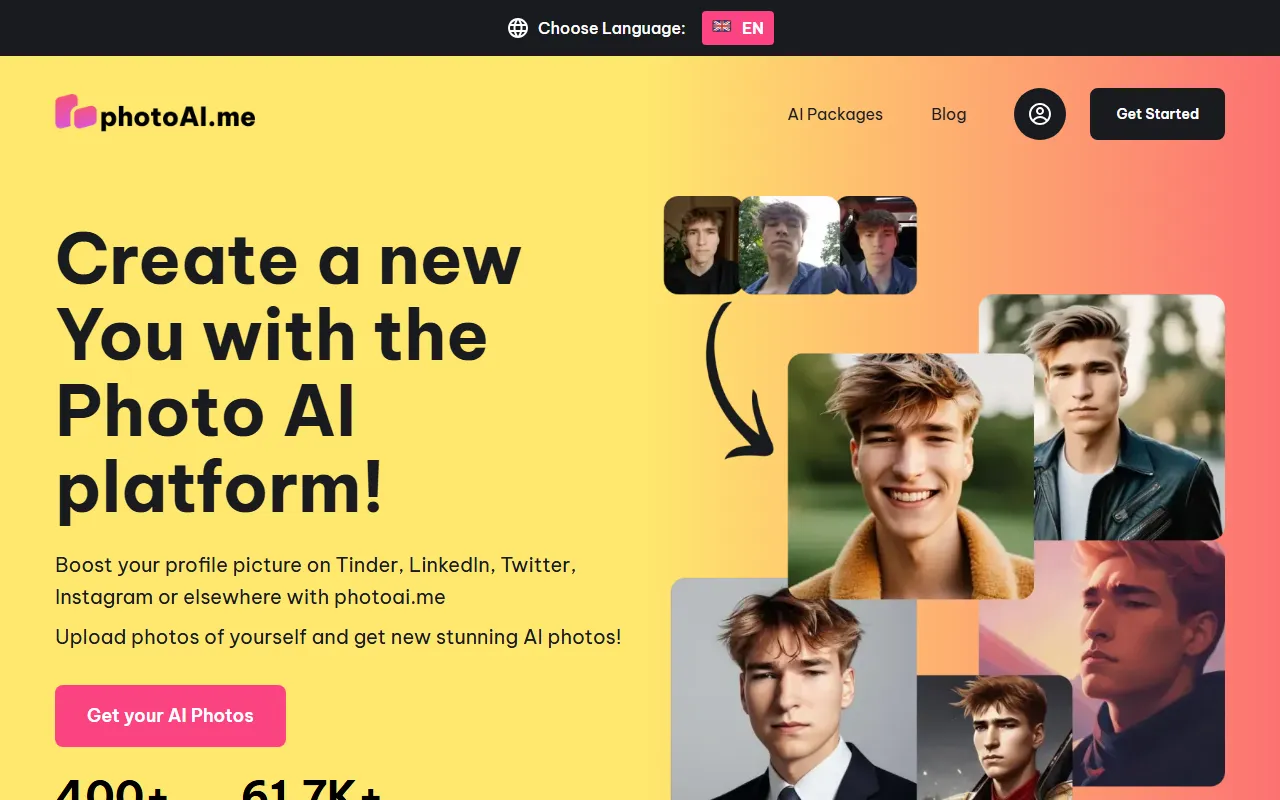Open the smiling portrait with fur collar

[911, 476]
